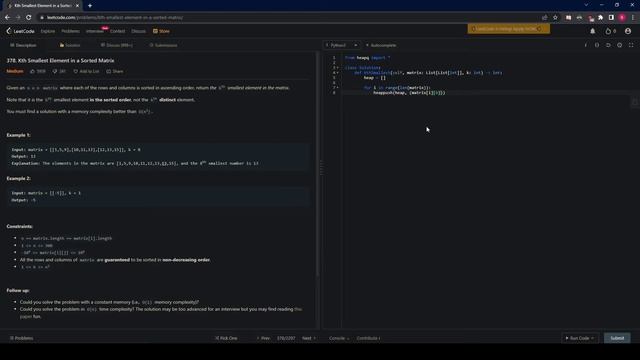Viewport: 640px width, 360px height.
Task: Go to the Prev problem
Action: coord(263,338)
